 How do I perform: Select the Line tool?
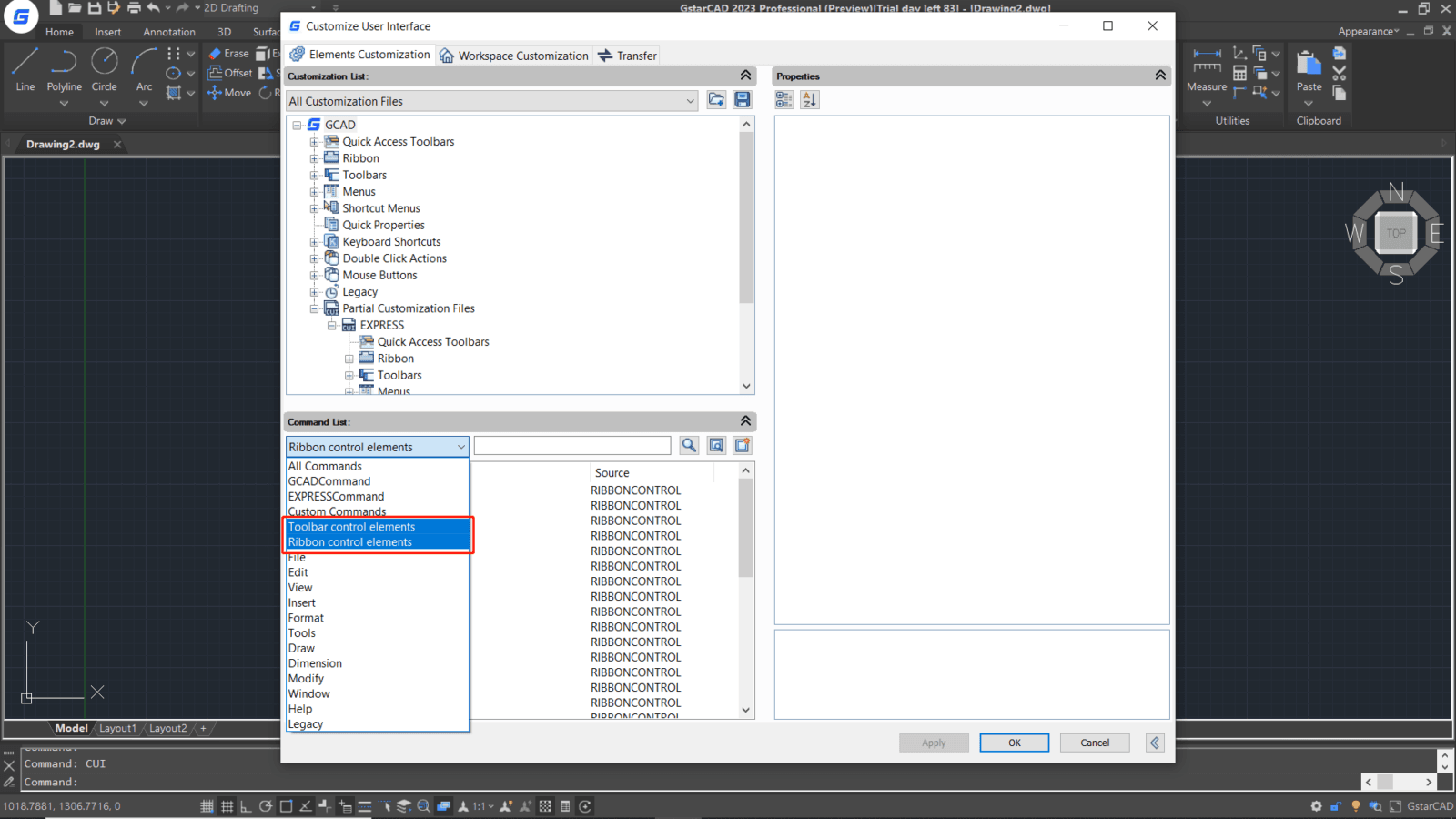coord(25,64)
